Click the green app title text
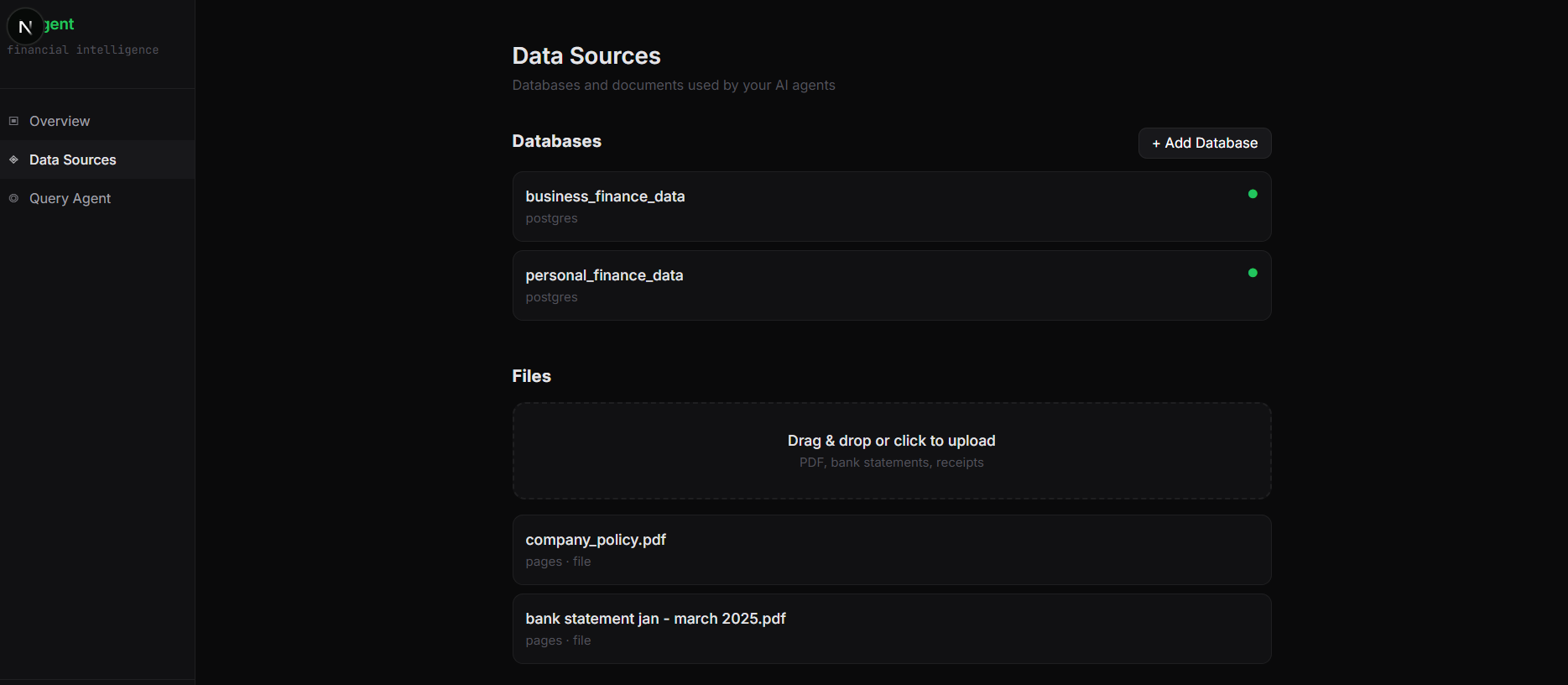The height and width of the screenshot is (685, 1568). [x=60, y=24]
